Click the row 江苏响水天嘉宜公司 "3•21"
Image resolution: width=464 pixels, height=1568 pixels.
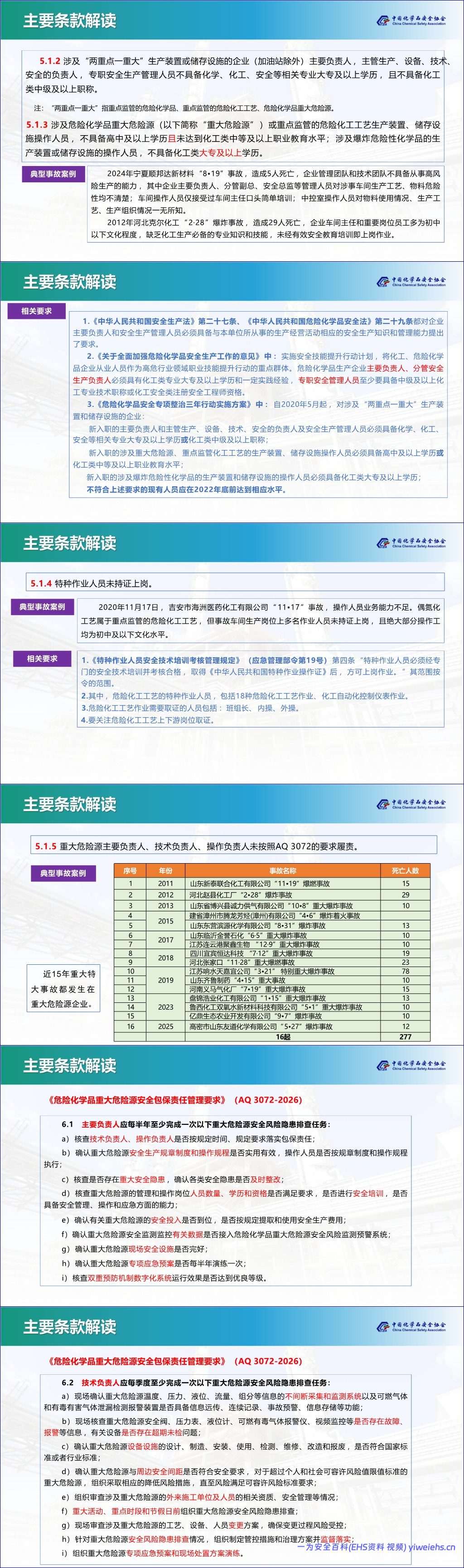tap(272, 972)
